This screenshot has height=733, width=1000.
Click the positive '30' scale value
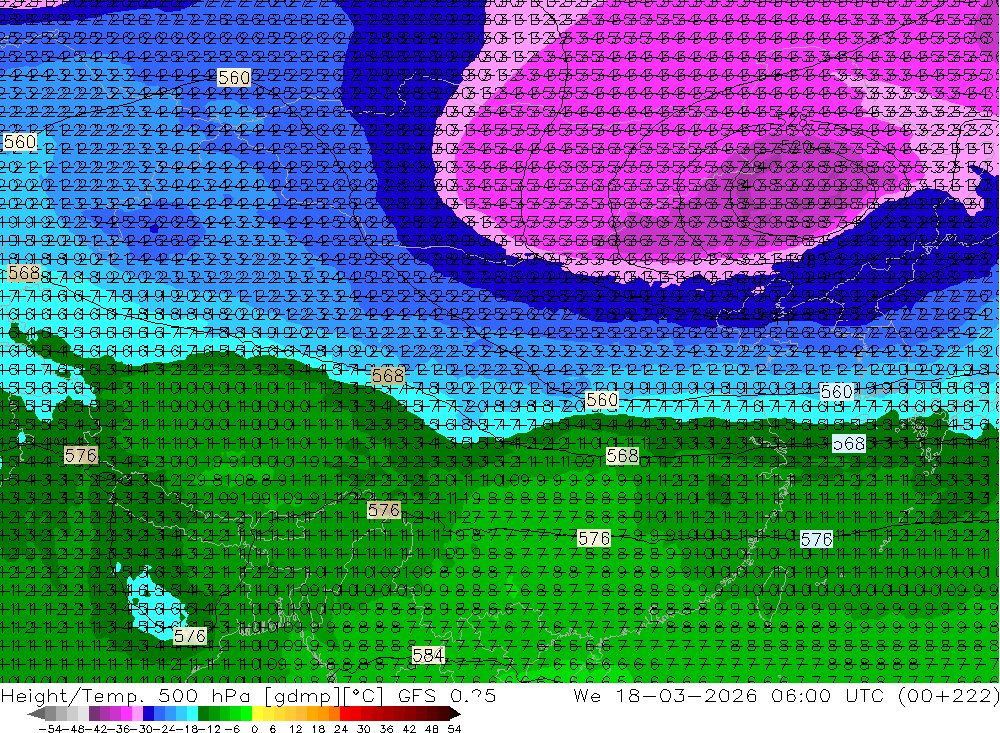coord(364,729)
